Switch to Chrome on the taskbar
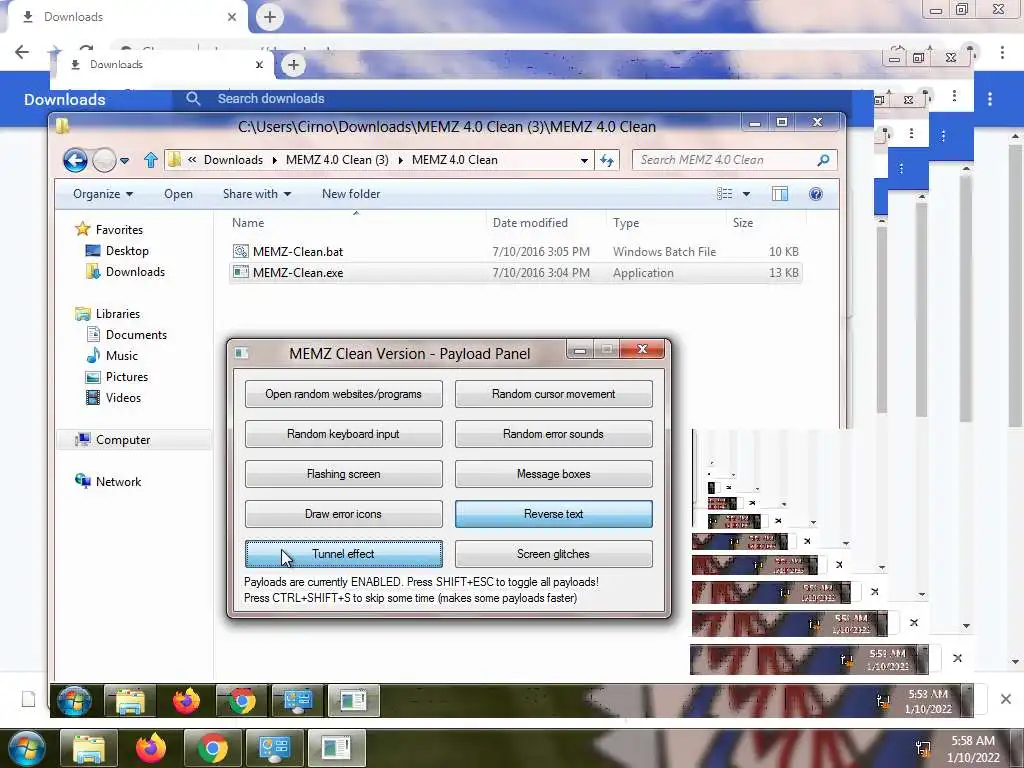The width and height of the screenshot is (1024, 768). point(212,748)
